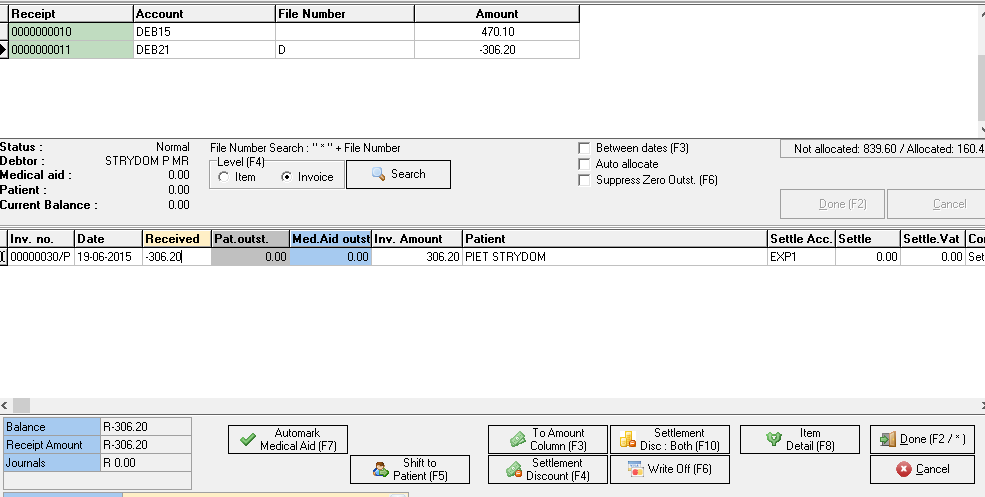The width and height of the screenshot is (985, 497).
Task: Click Automark Medical Aid (F7) button
Action: click(x=289, y=440)
